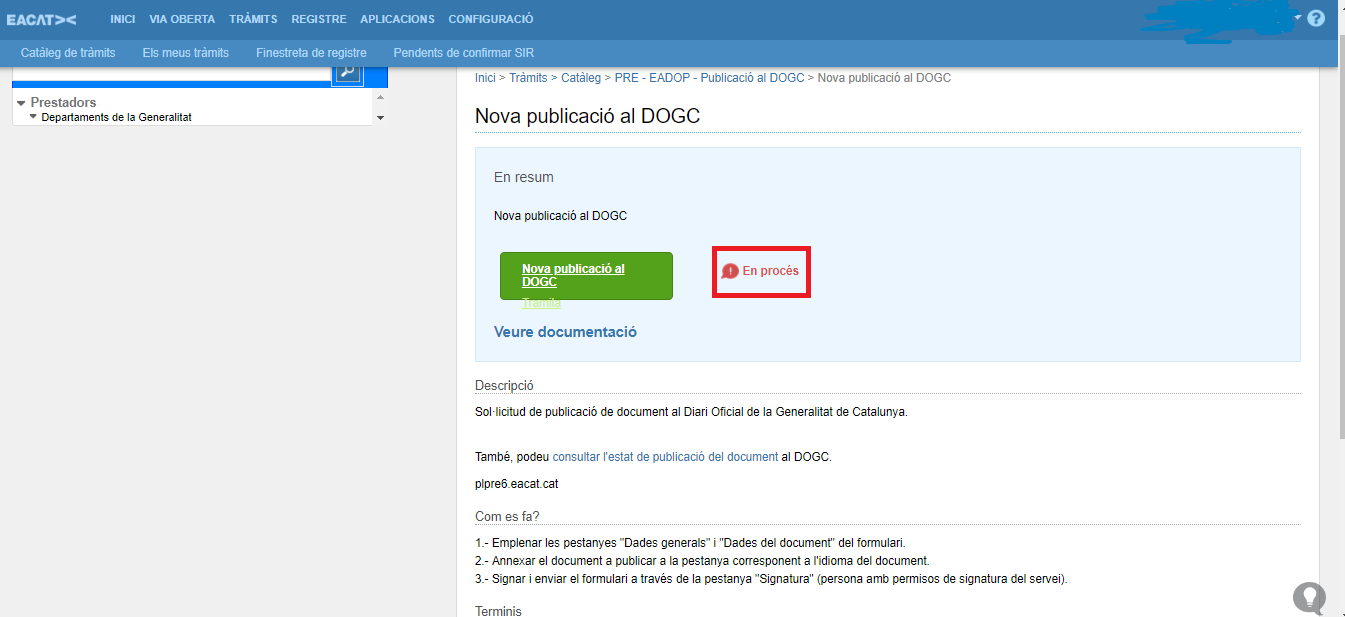Go to VIA OBERTA section
1345x617 pixels.
pyautogui.click(x=182, y=19)
